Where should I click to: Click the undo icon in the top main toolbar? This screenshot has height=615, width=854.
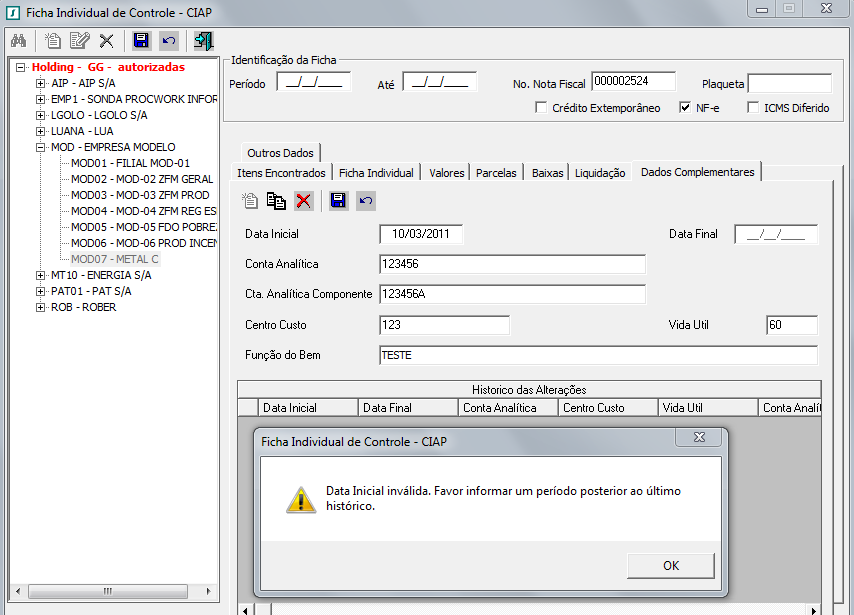(169, 41)
